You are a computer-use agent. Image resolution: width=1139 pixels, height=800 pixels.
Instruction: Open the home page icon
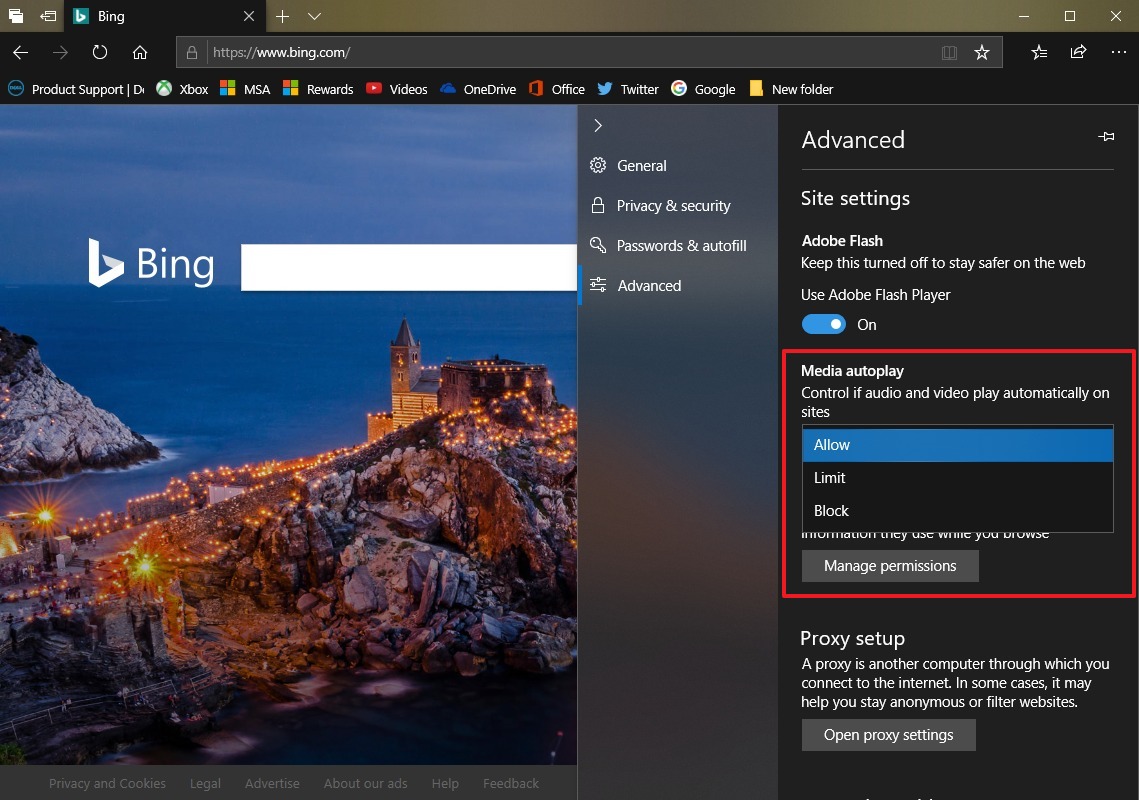tap(139, 52)
